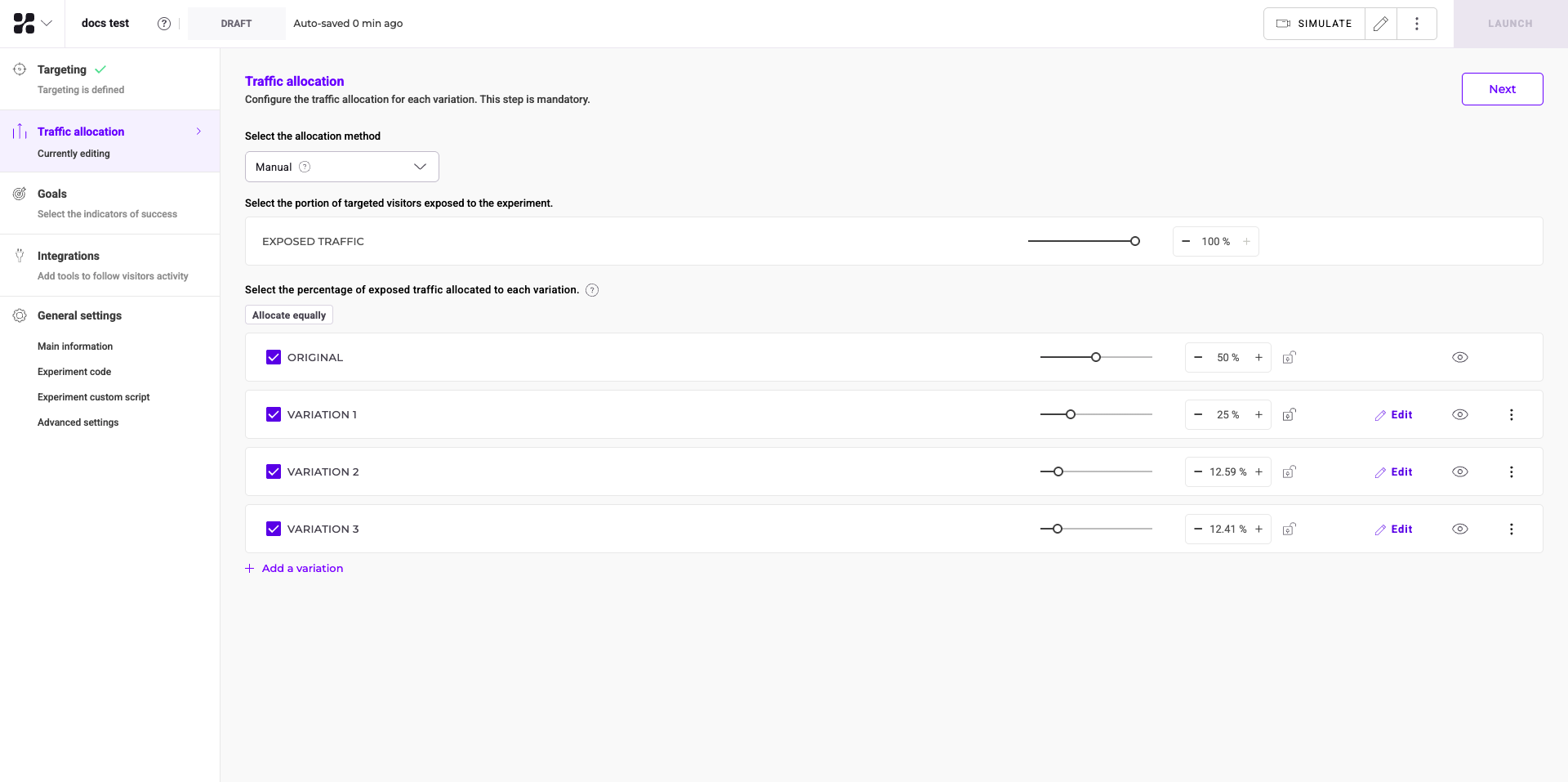
Task: Click the plus to increase Variation 3 percentage
Action: 1258,529
